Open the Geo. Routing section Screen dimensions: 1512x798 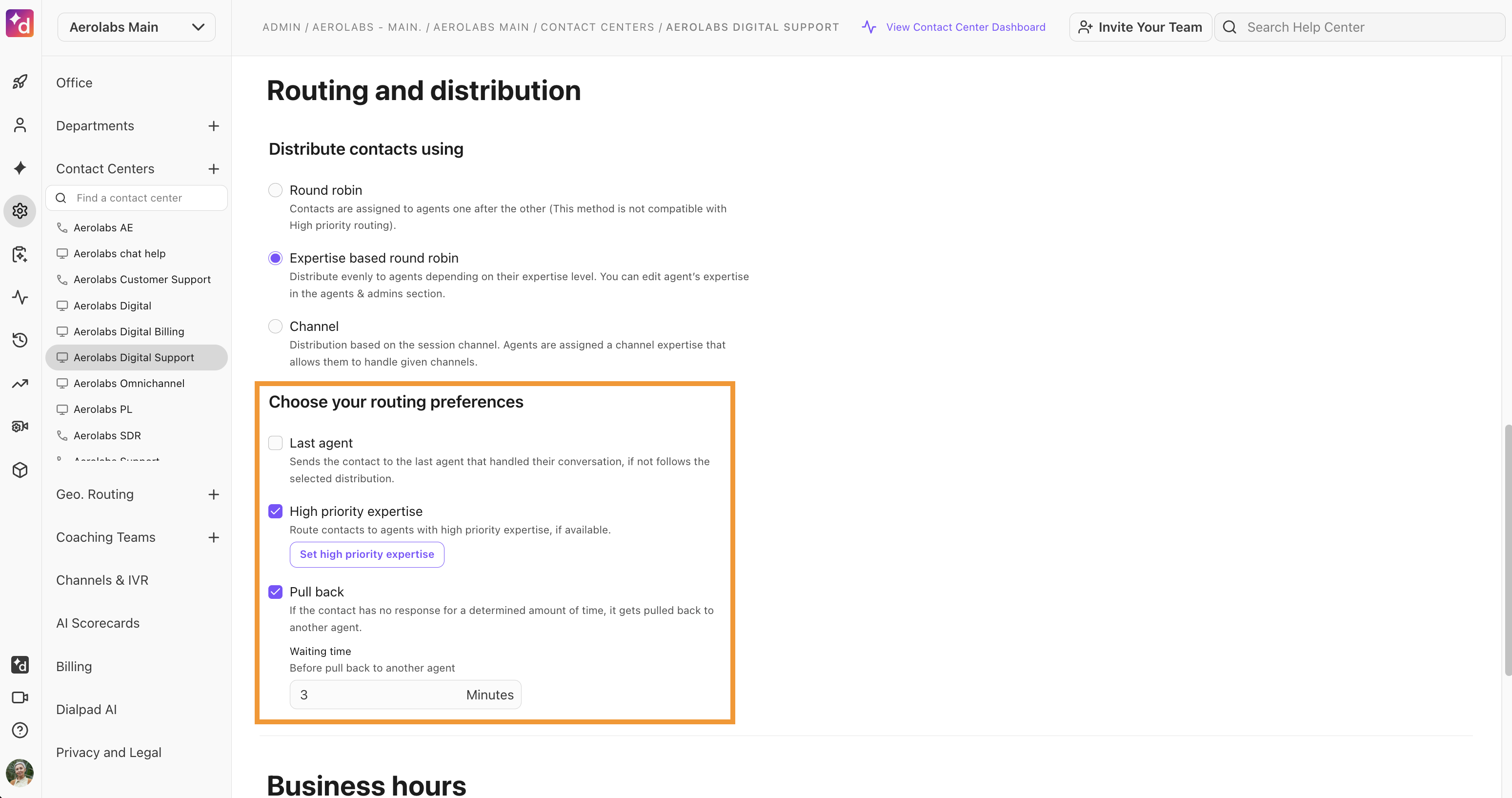point(95,494)
